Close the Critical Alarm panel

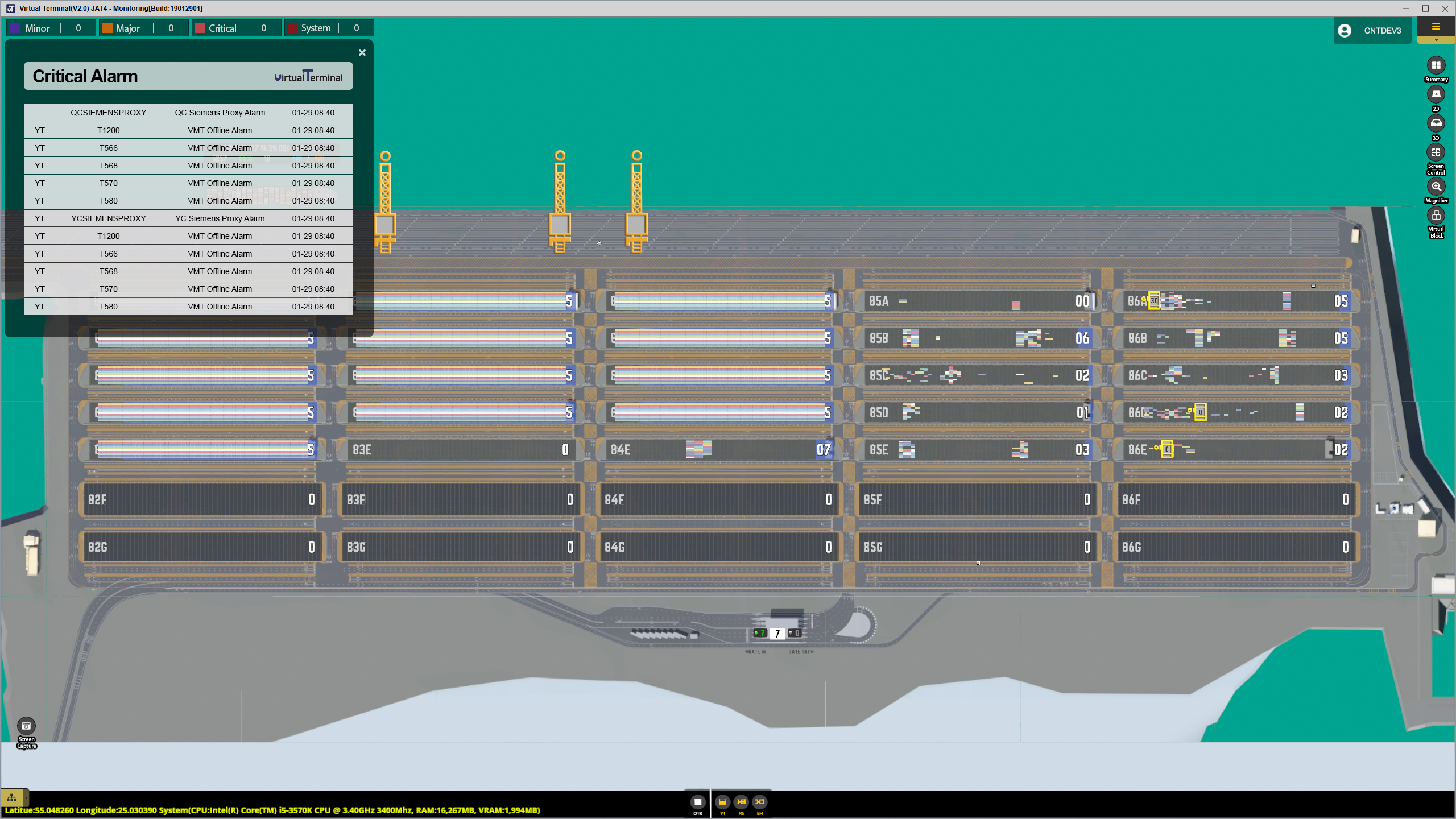[x=362, y=53]
